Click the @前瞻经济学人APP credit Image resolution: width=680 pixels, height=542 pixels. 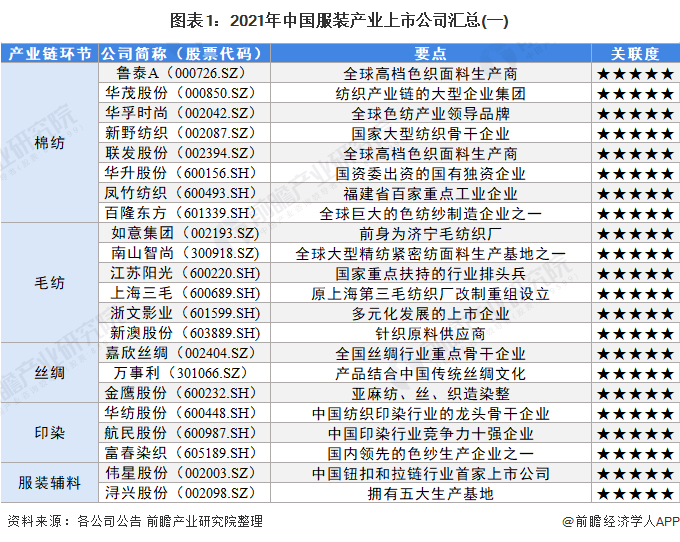[621, 521]
